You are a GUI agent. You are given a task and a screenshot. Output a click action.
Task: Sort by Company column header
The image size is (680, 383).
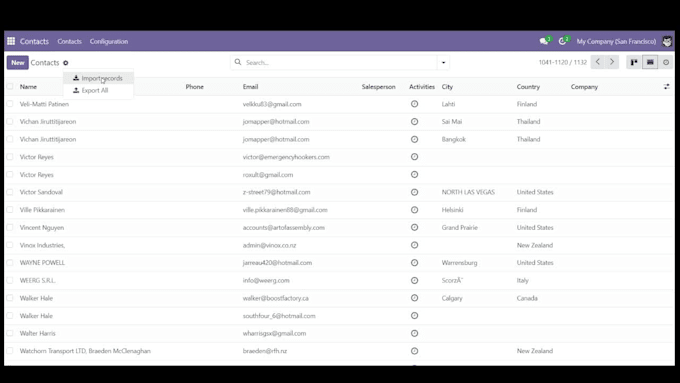click(584, 87)
